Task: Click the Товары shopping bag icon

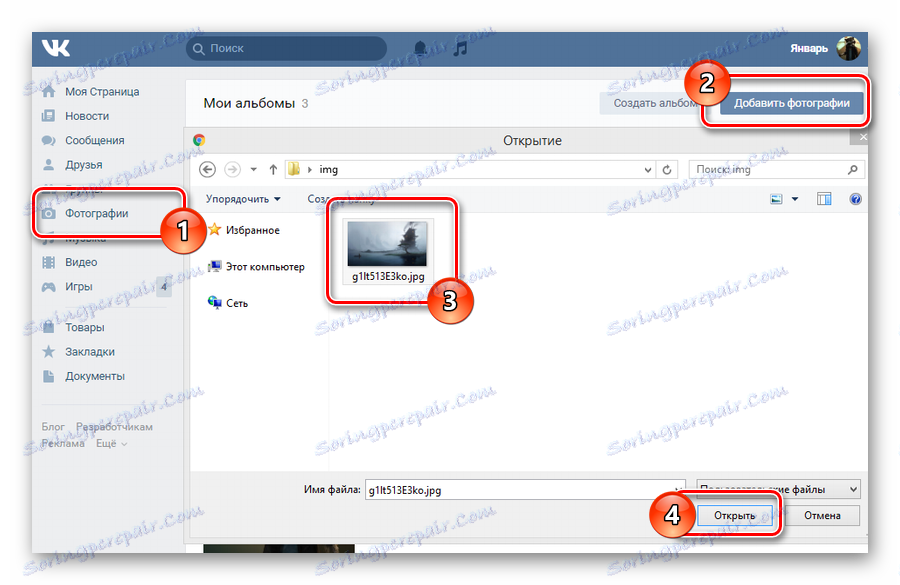Action: [49, 327]
